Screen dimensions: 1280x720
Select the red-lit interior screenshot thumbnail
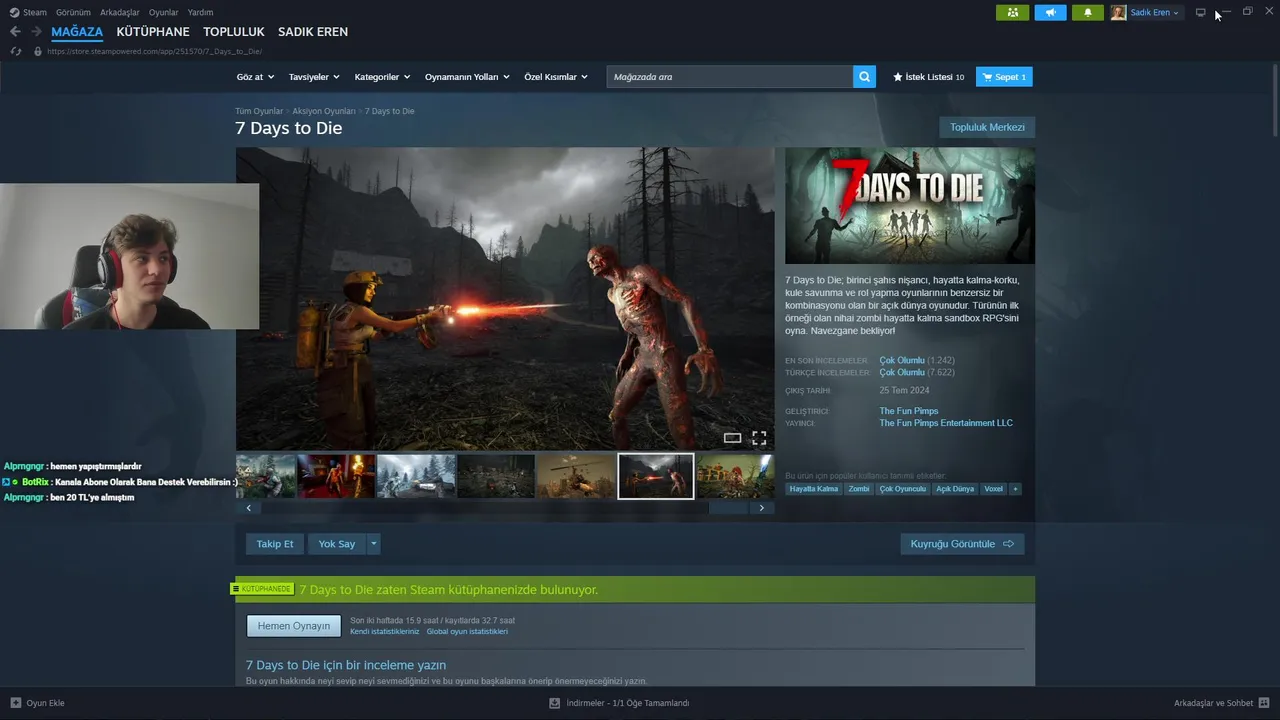[336, 476]
